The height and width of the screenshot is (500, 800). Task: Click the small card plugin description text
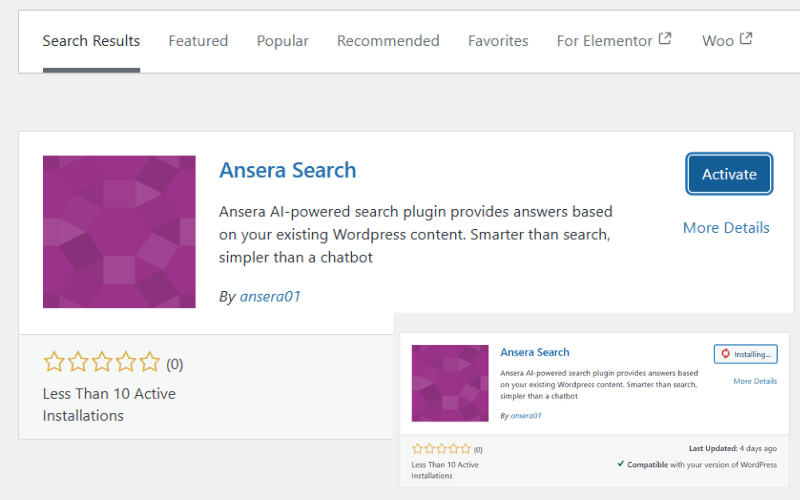[x=599, y=384]
